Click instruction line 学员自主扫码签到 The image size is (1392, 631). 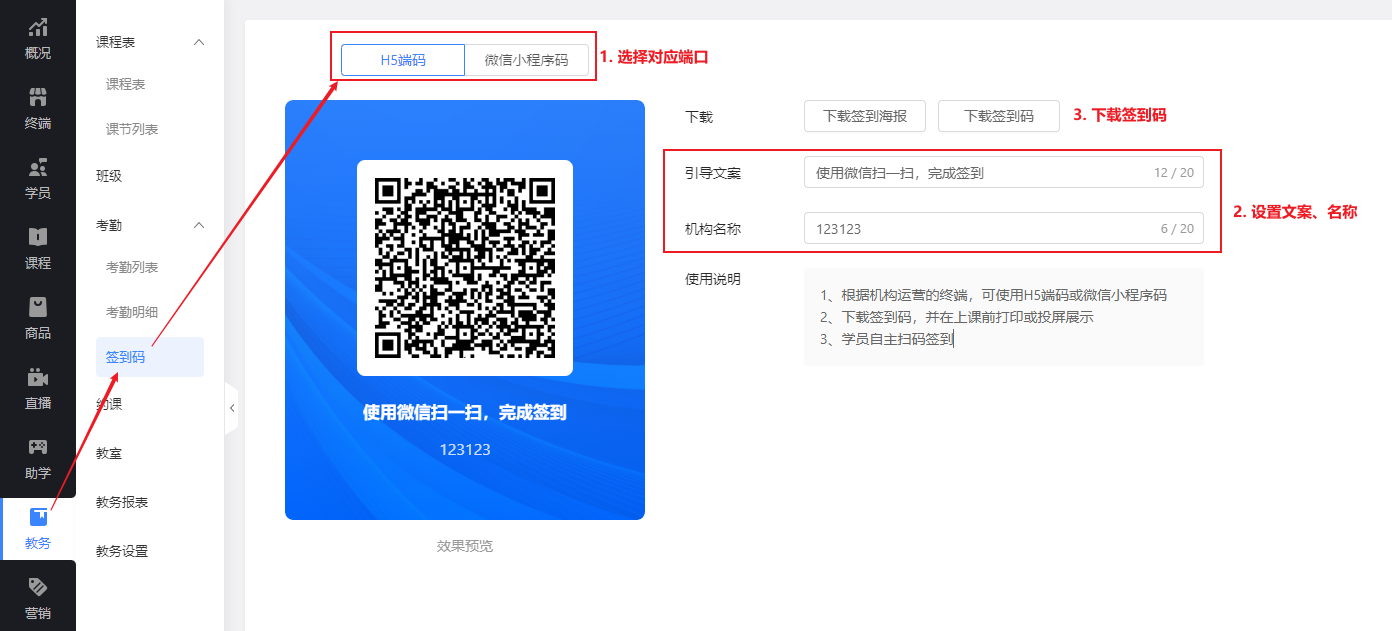coord(887,339)
